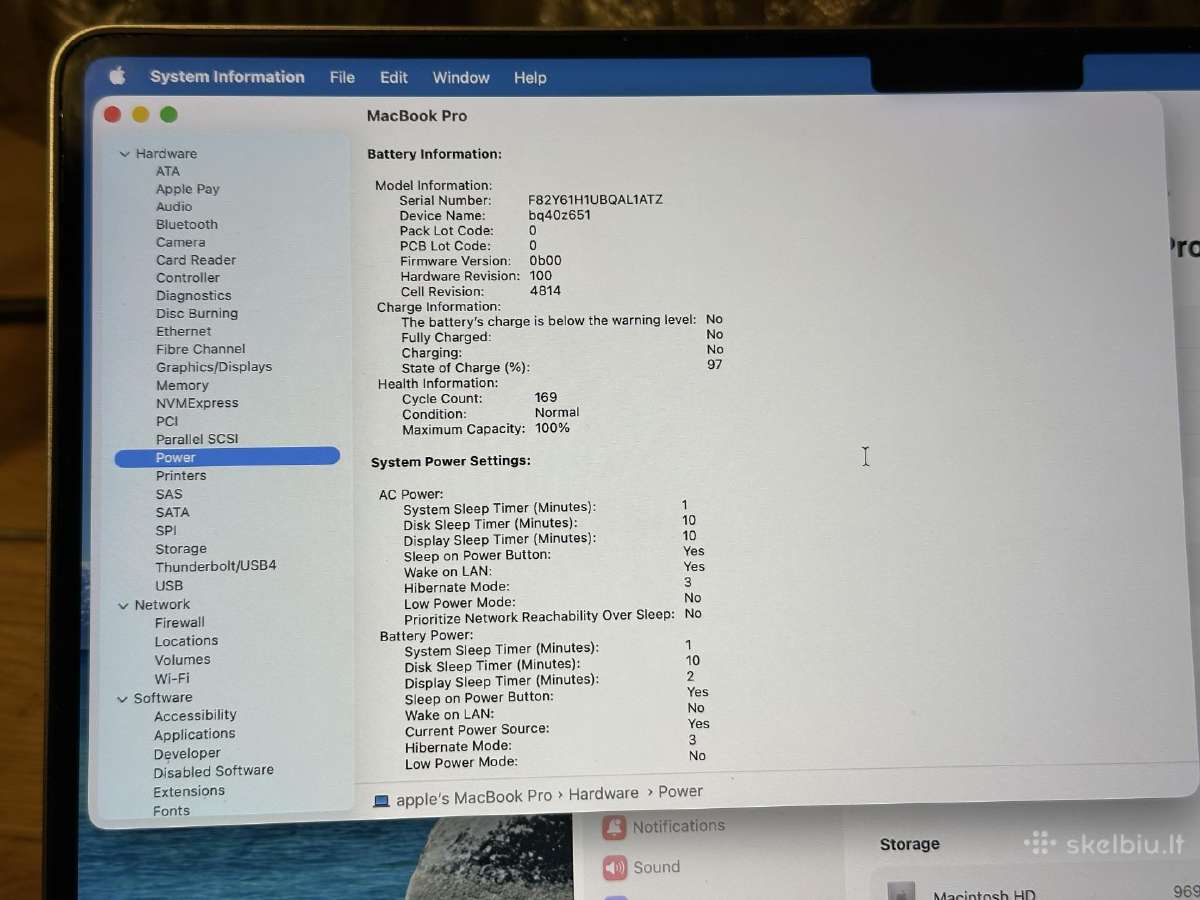Select Ethernet in the sidebar

[184, 331]
